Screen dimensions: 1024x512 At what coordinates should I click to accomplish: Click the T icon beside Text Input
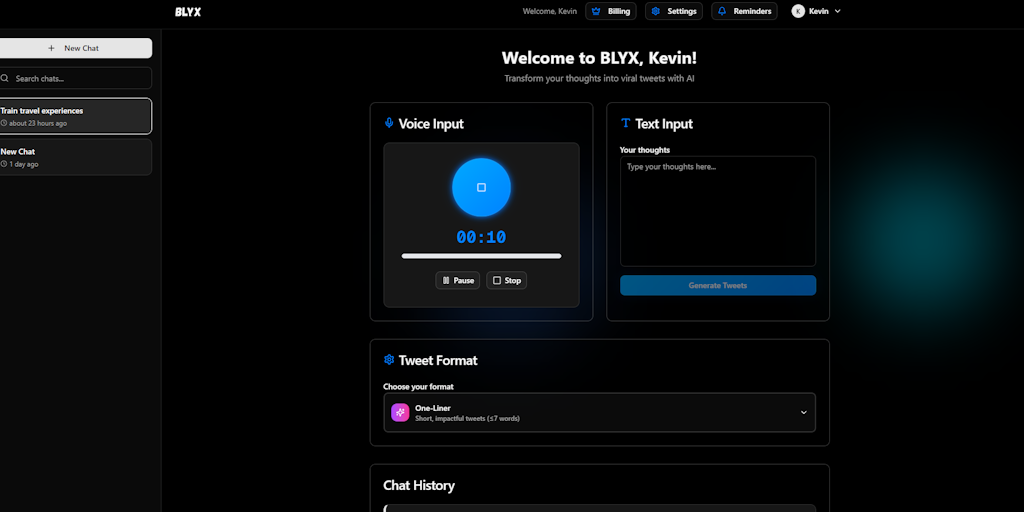626,123
